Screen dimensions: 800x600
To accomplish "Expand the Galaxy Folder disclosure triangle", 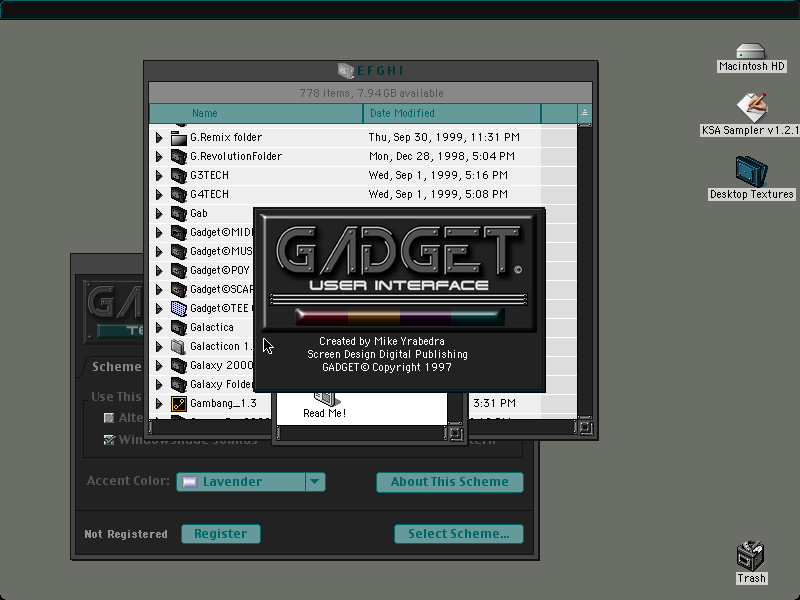I will point(159,384).
